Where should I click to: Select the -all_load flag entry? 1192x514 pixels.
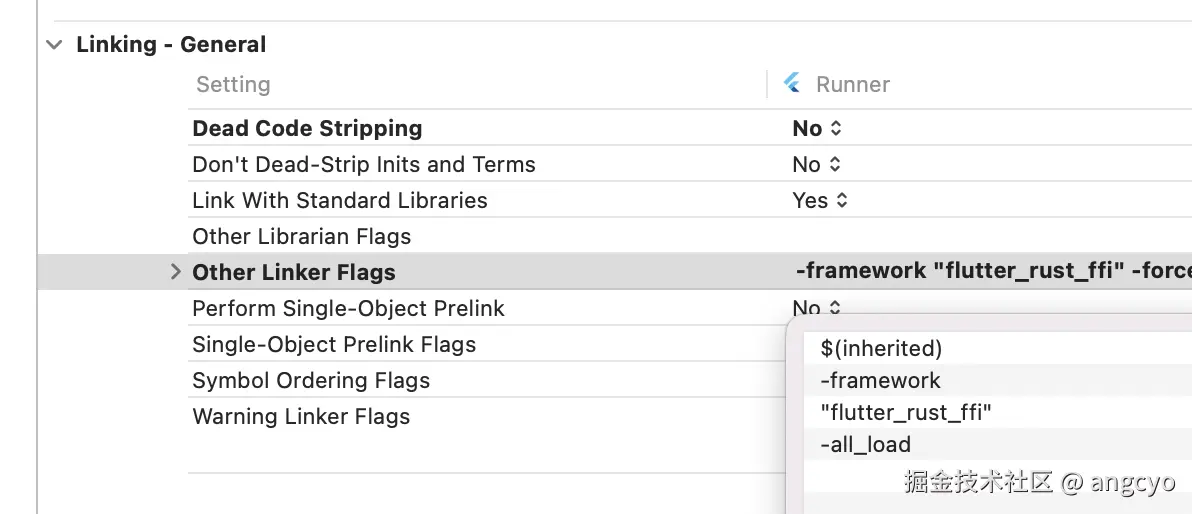[865, 445]
